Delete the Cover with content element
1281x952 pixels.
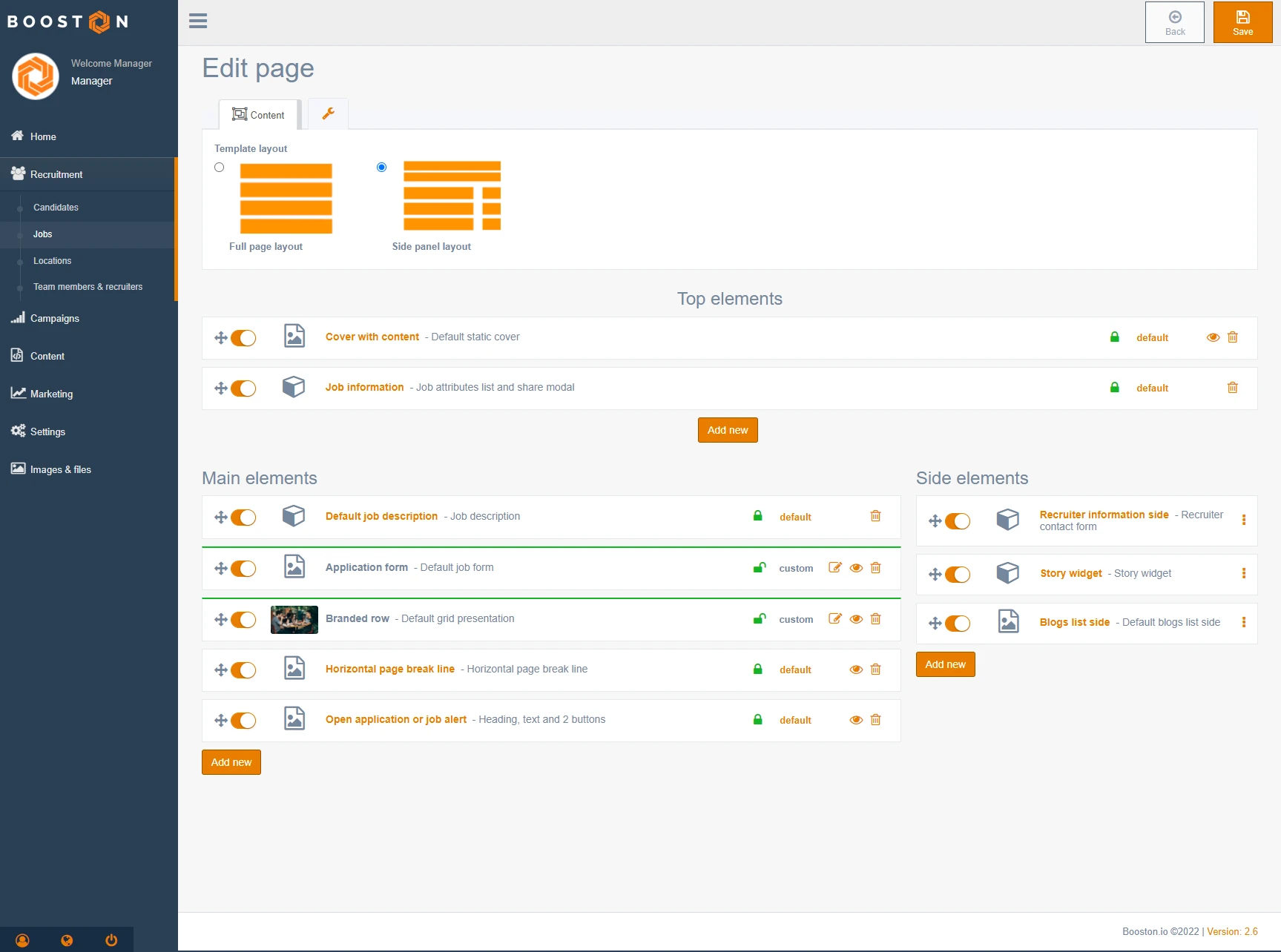tap(1232, 337)
